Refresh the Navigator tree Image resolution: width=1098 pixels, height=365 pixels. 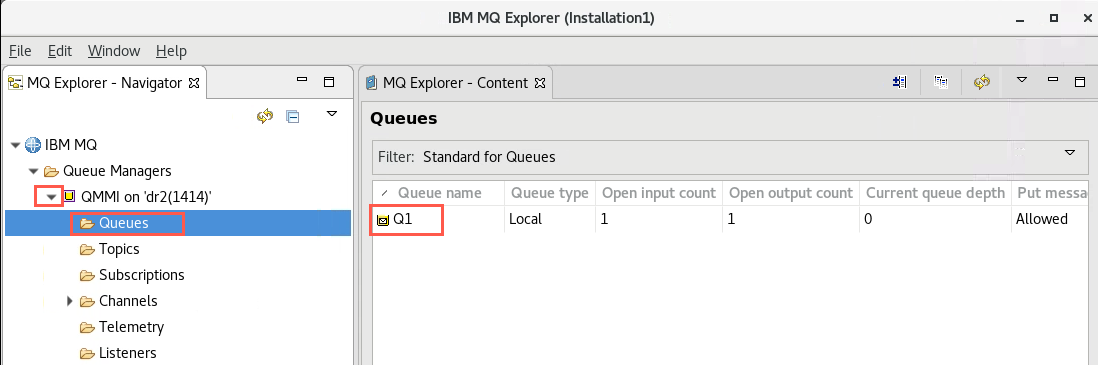pos(265,116)
